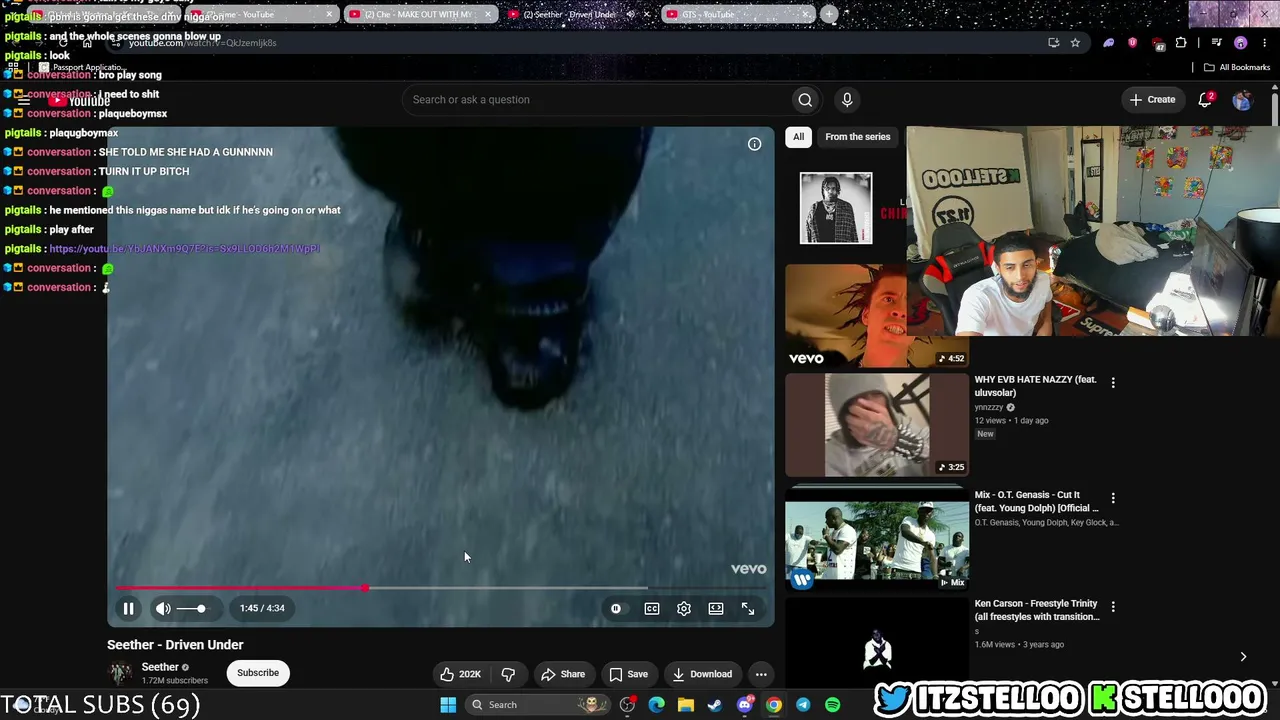Adjust the video volume slider
Screen dimensions: 1280x720
[x=192, y=608]
